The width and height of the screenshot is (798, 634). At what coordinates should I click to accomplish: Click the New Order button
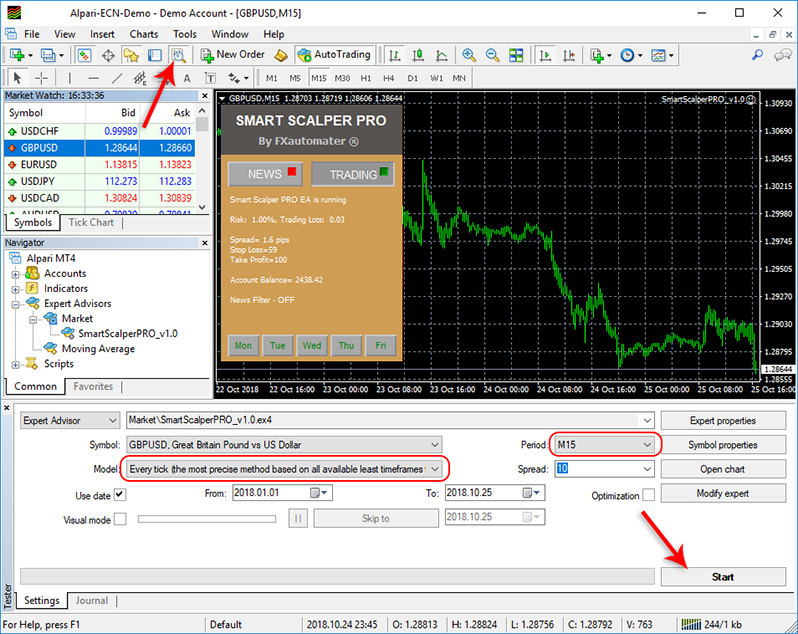233,54
